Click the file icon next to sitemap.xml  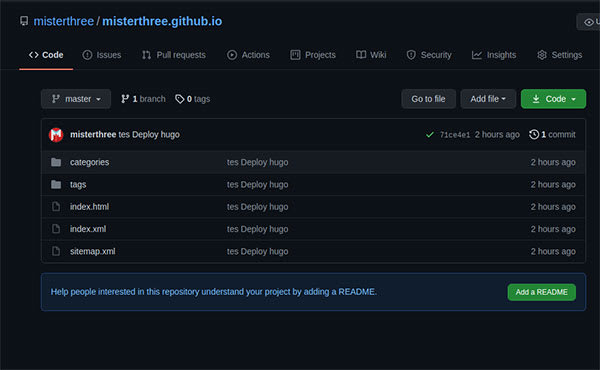click(x=56, y=251)
